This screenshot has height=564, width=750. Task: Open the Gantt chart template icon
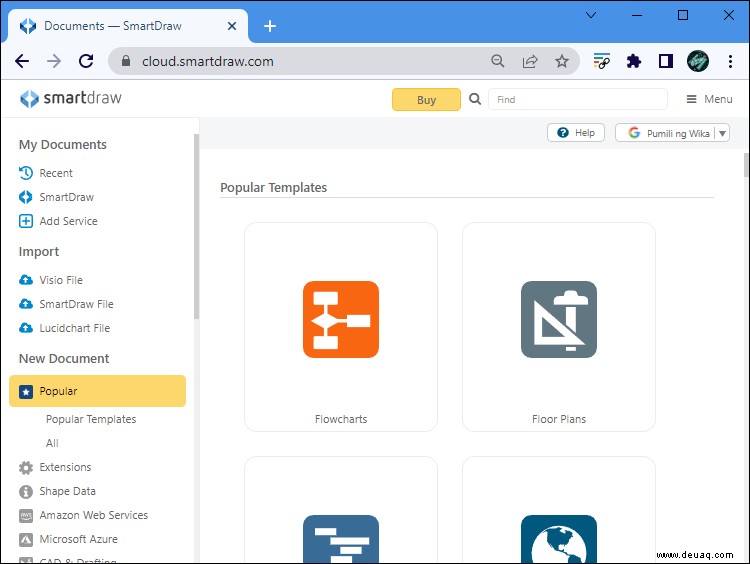(x=341, y=539)
